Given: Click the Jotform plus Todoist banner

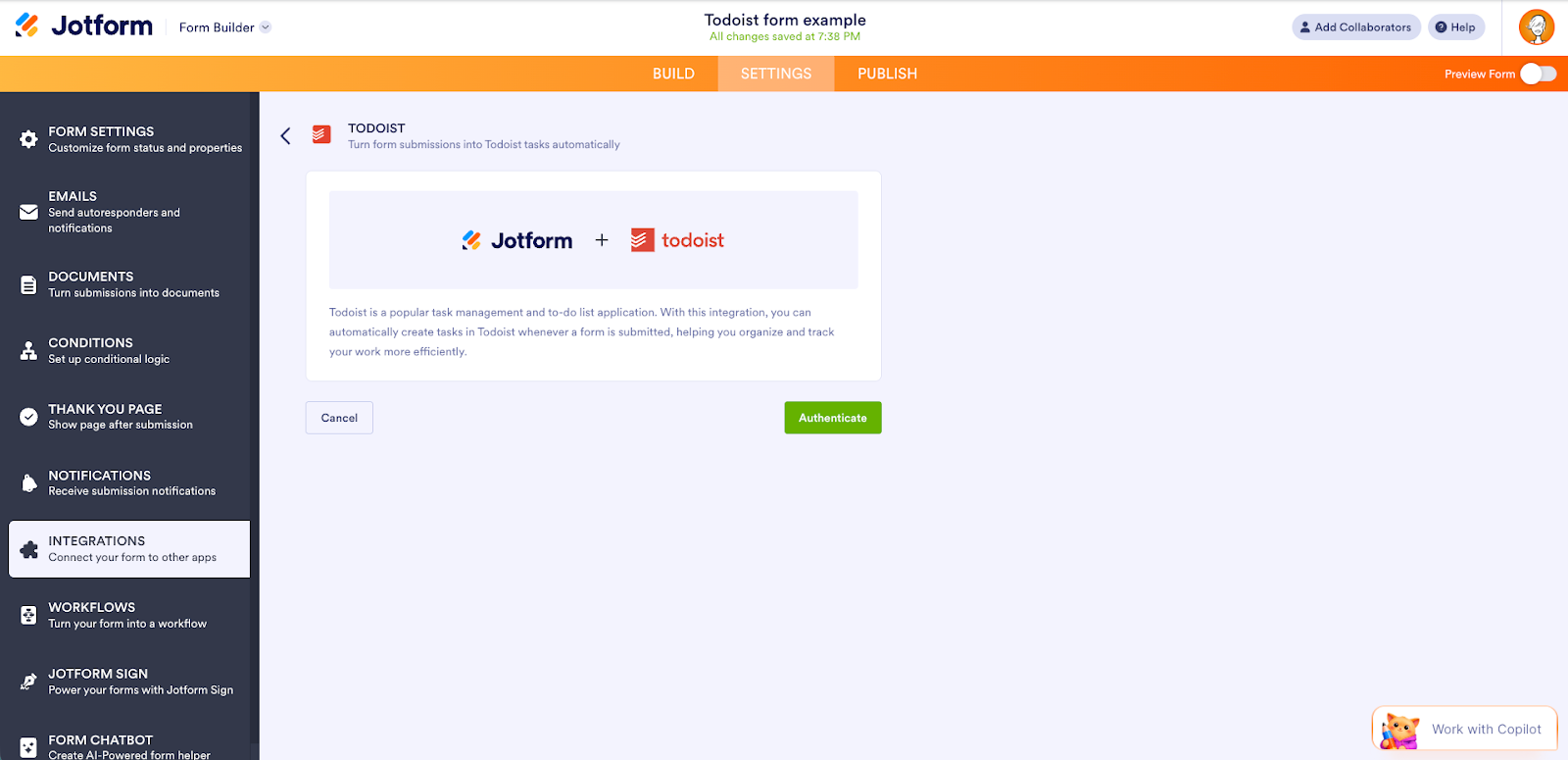Looking at the screenshot, I should click(x=593, y=240).
